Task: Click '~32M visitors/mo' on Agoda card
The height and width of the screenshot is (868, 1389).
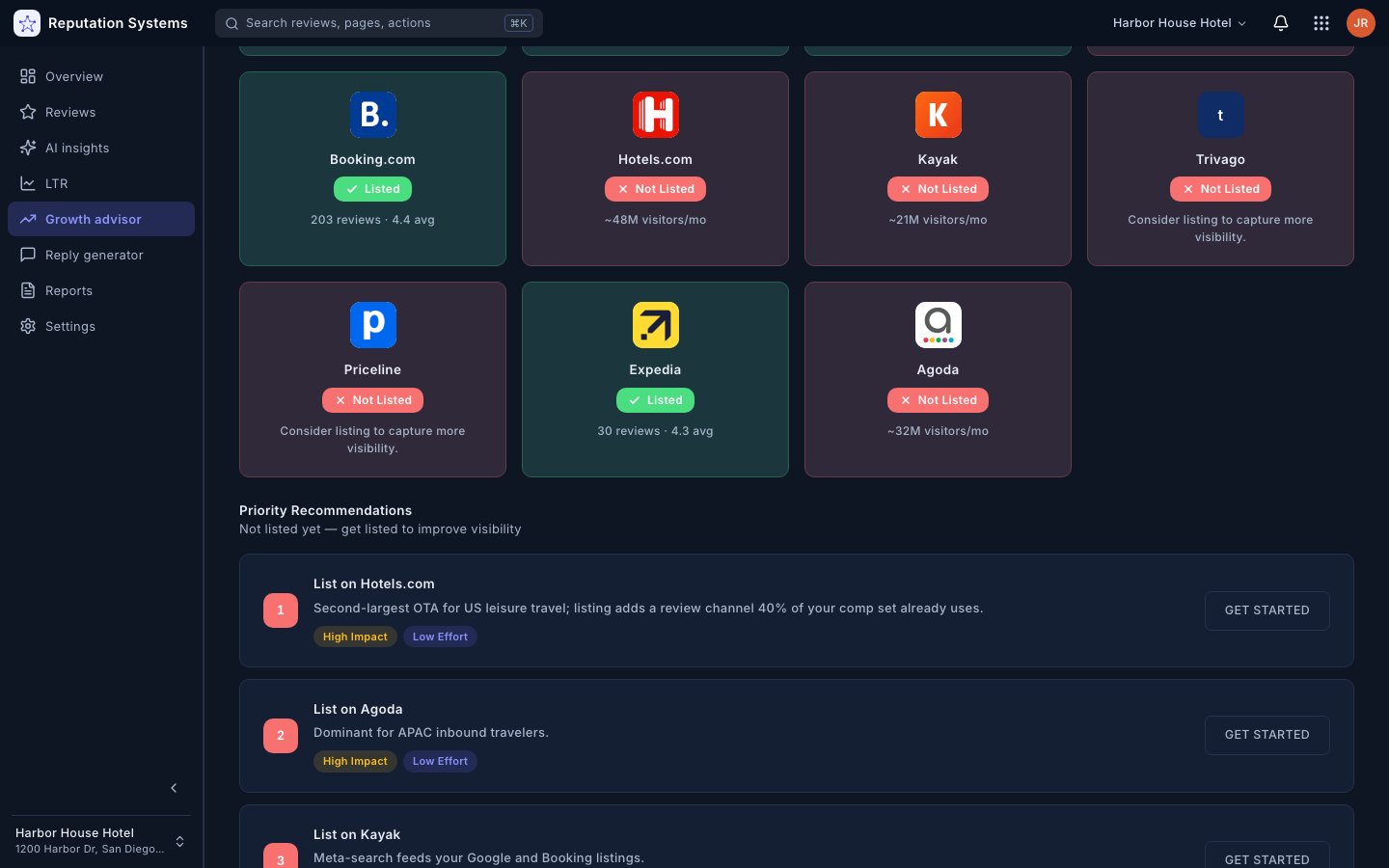Action: point(939,431)
